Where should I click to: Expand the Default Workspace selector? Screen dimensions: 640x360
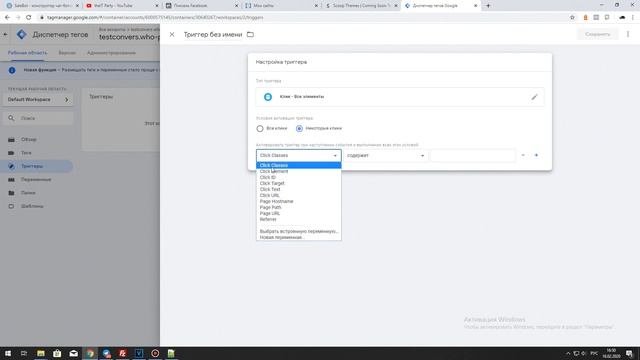(x=38, y=100)
